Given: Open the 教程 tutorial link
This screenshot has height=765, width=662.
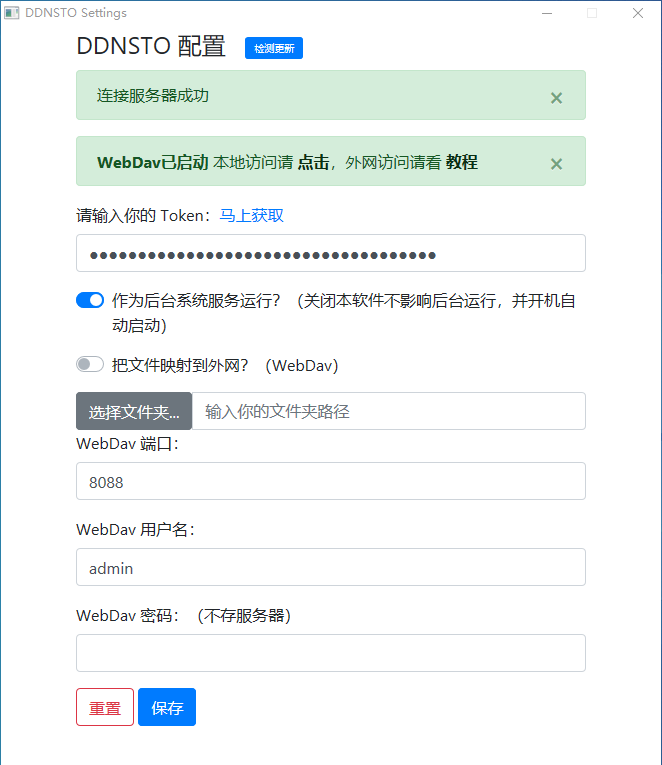Looking at the screenshot, I should click(461, 162).
